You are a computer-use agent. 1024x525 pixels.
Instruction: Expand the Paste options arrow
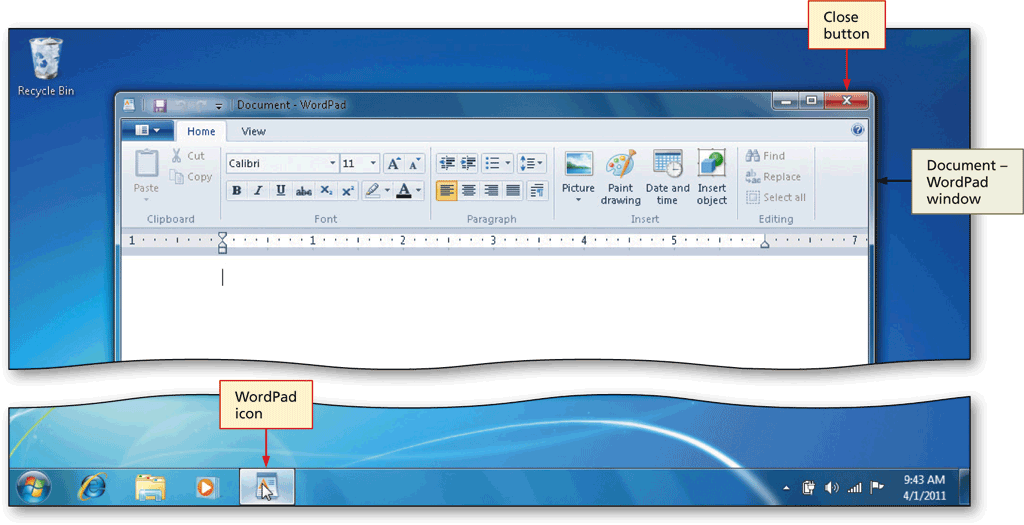pos(146,199)
